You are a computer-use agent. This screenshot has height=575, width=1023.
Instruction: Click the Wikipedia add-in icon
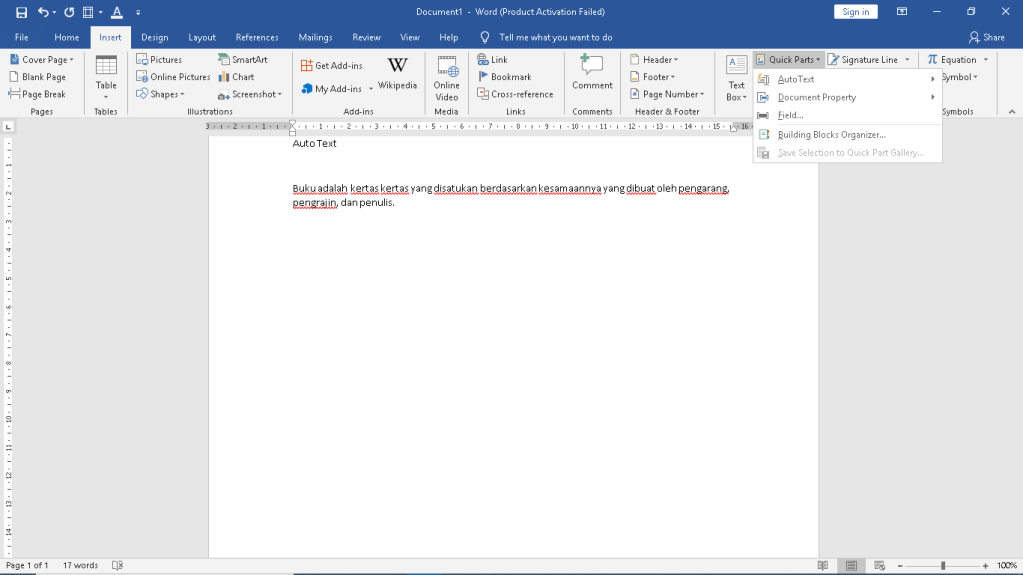pos(397,73)
